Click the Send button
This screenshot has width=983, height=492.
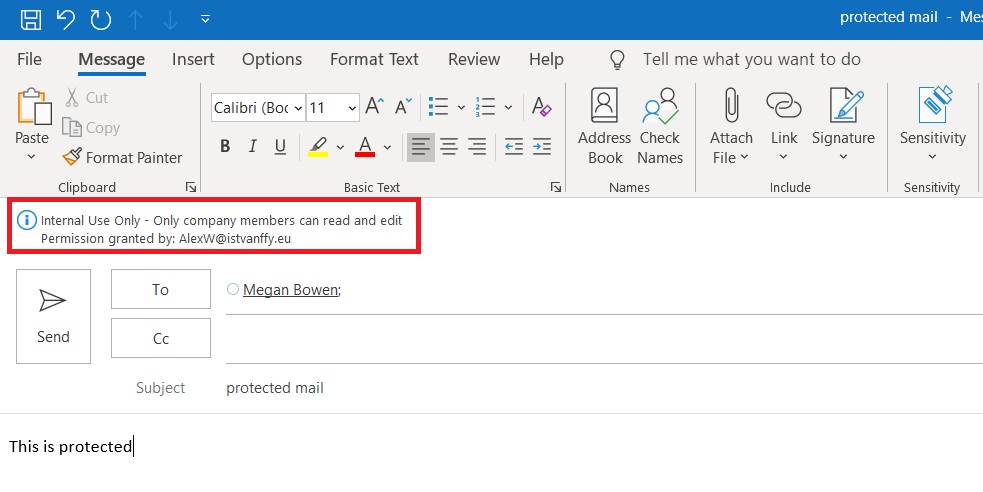pos(53,316)
